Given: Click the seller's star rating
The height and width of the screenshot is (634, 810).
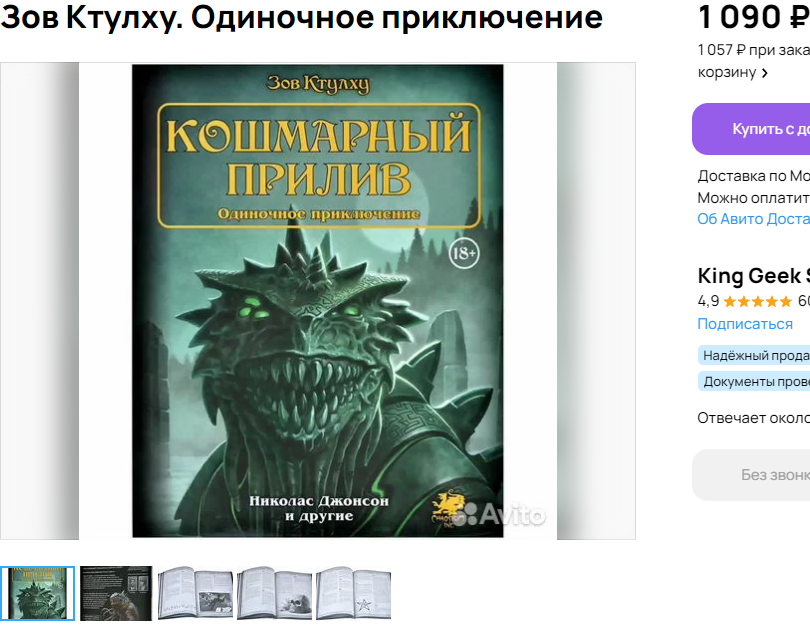Looking at the screenshot, I should (757, 301).
